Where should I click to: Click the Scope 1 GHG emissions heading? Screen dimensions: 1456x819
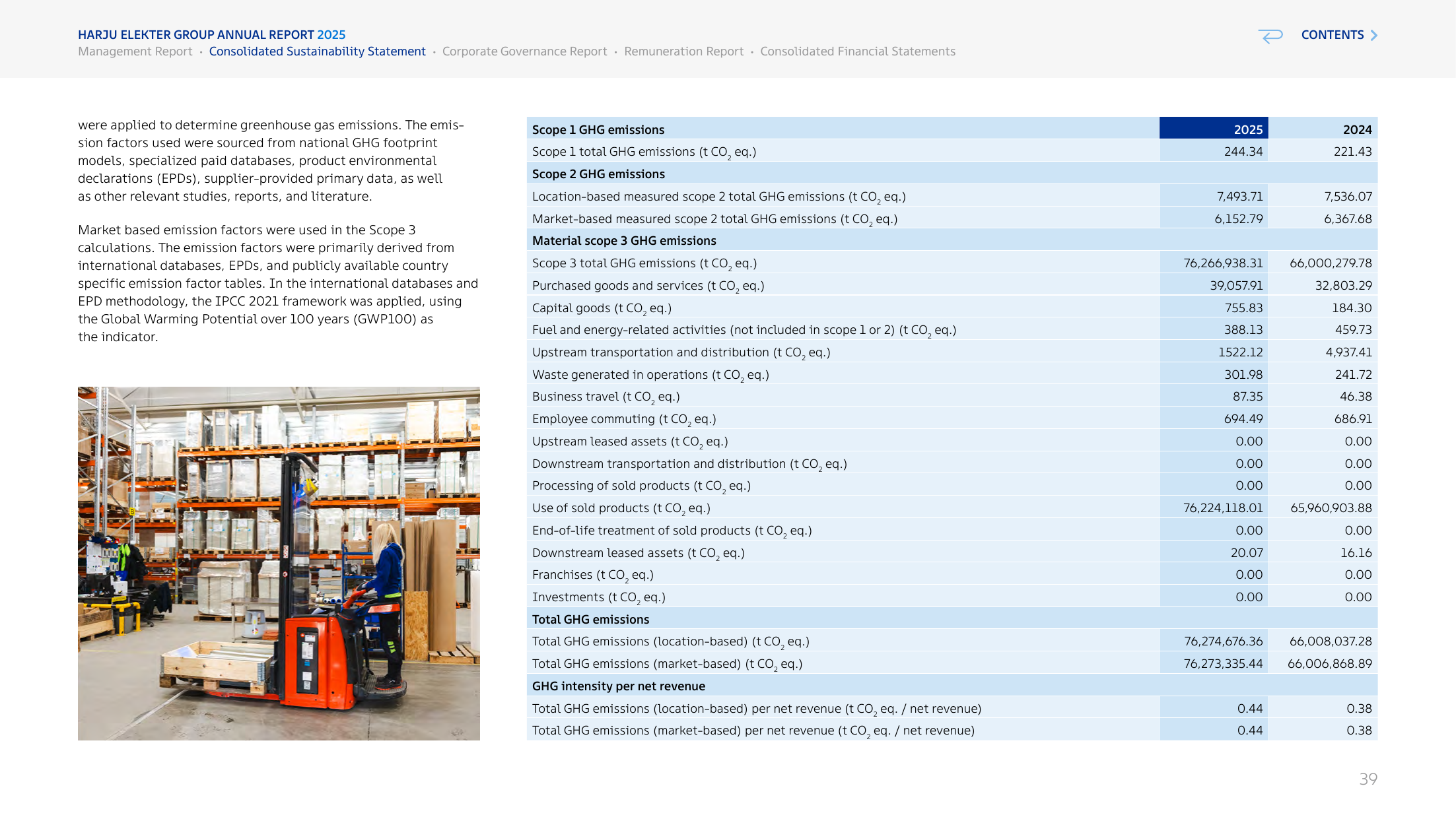[598, 130]
